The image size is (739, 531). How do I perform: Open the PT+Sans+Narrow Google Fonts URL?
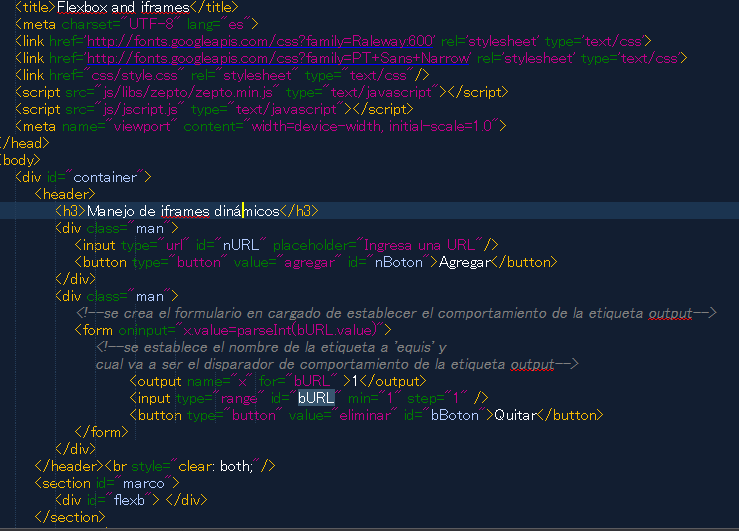tap(278, 58)
